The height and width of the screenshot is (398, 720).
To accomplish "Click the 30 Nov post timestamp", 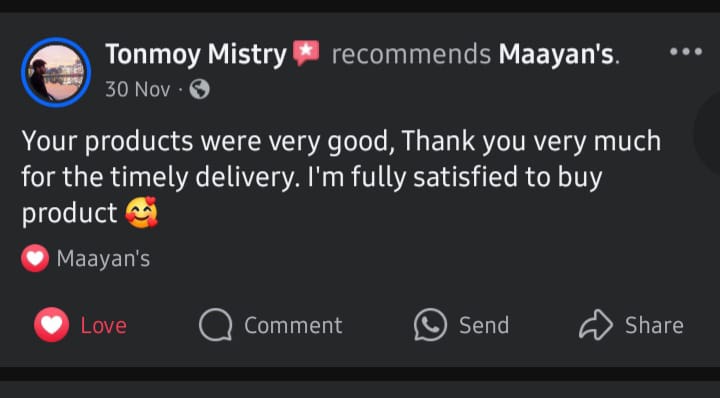I will pyautogui.click(x=137, y=89).
